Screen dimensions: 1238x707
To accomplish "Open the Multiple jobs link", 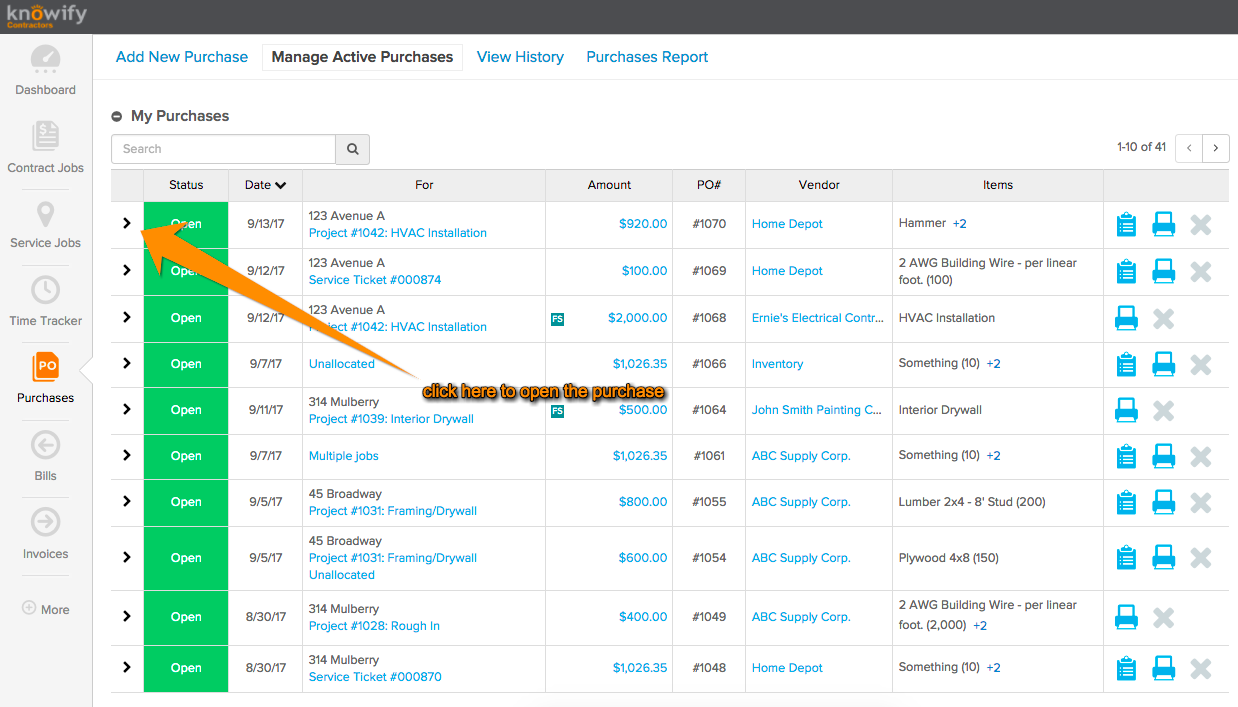I will (x=344, y=456).
